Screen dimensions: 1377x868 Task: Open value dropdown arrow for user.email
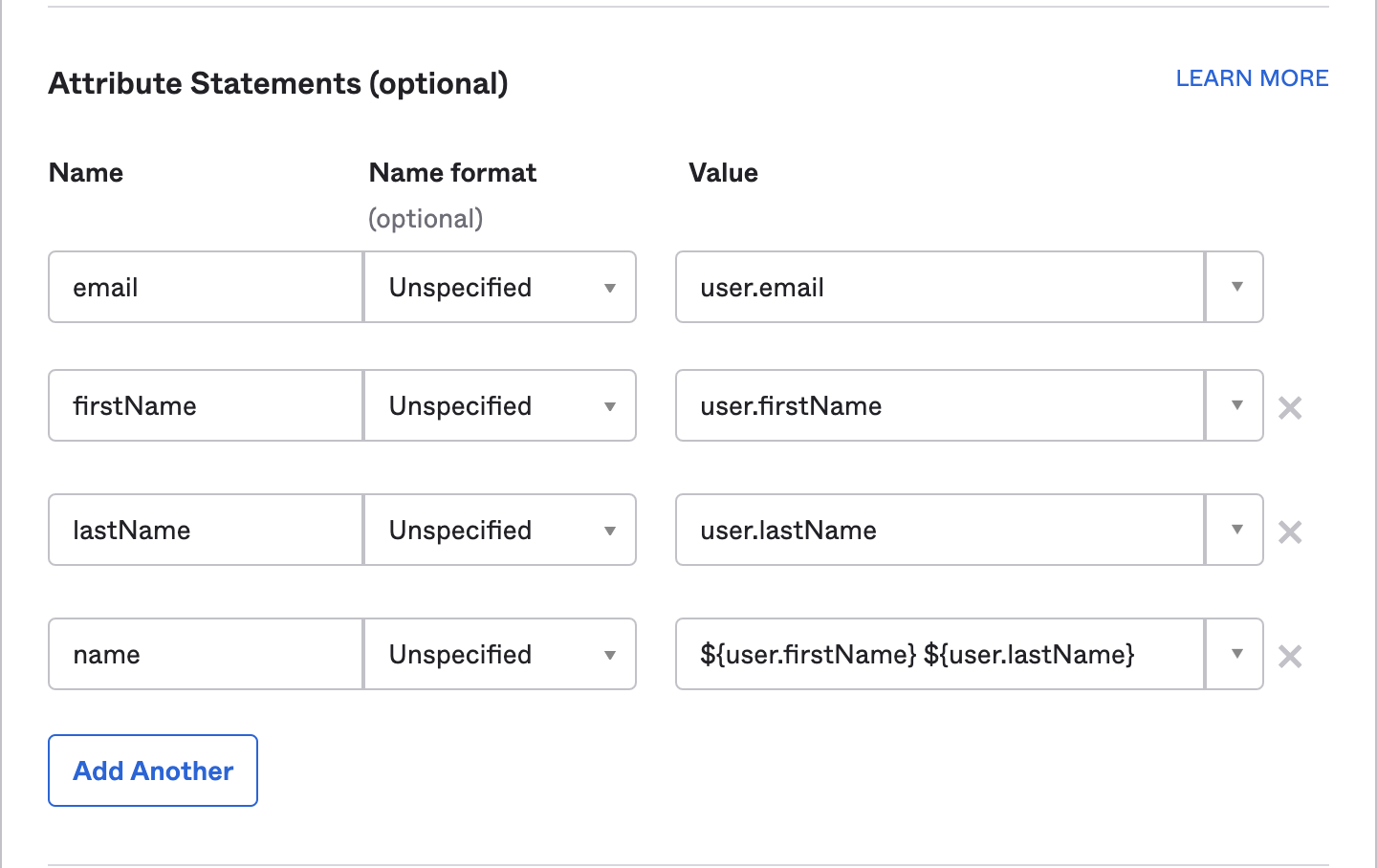click(1235, 288)
